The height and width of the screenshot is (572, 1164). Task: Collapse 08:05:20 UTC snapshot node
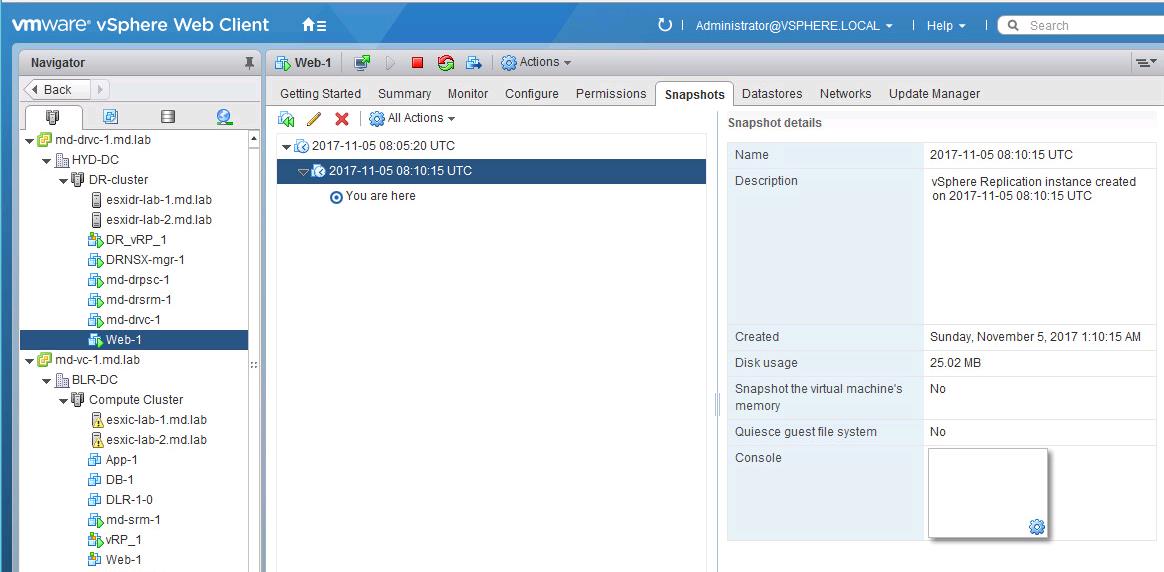click(x=287, y=147)
